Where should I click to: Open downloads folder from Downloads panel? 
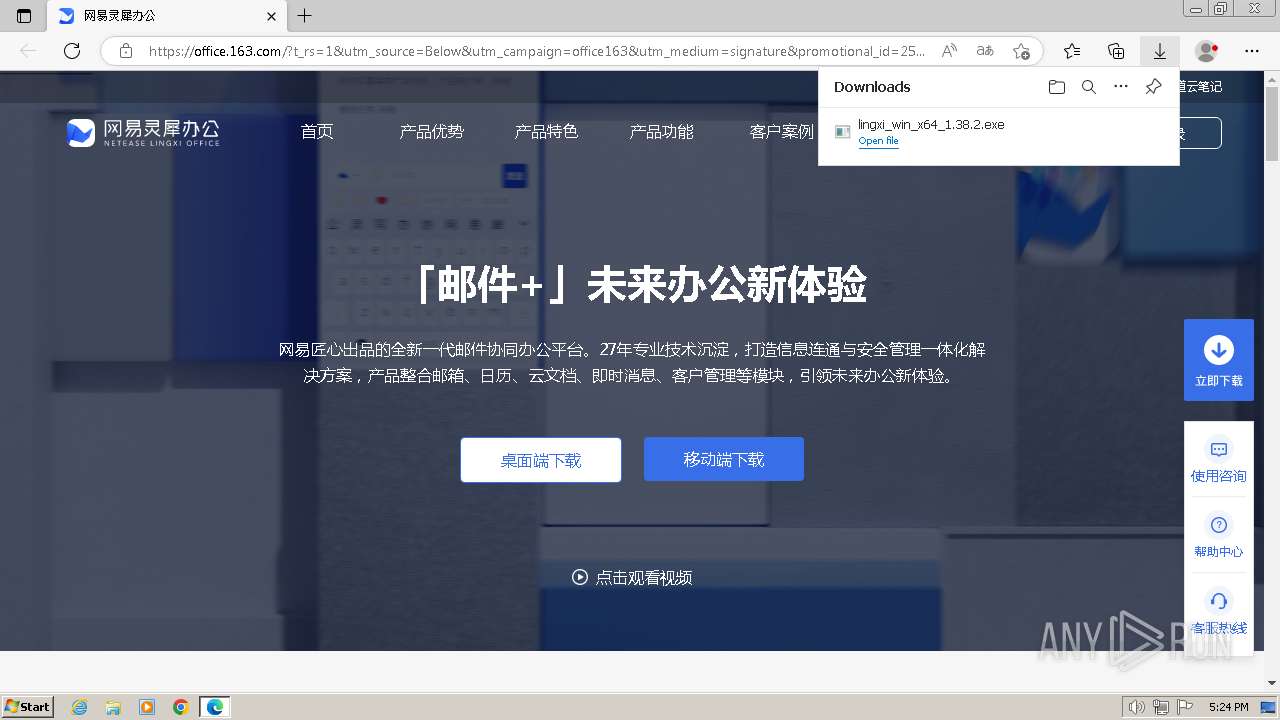[x=1057, y=87]
